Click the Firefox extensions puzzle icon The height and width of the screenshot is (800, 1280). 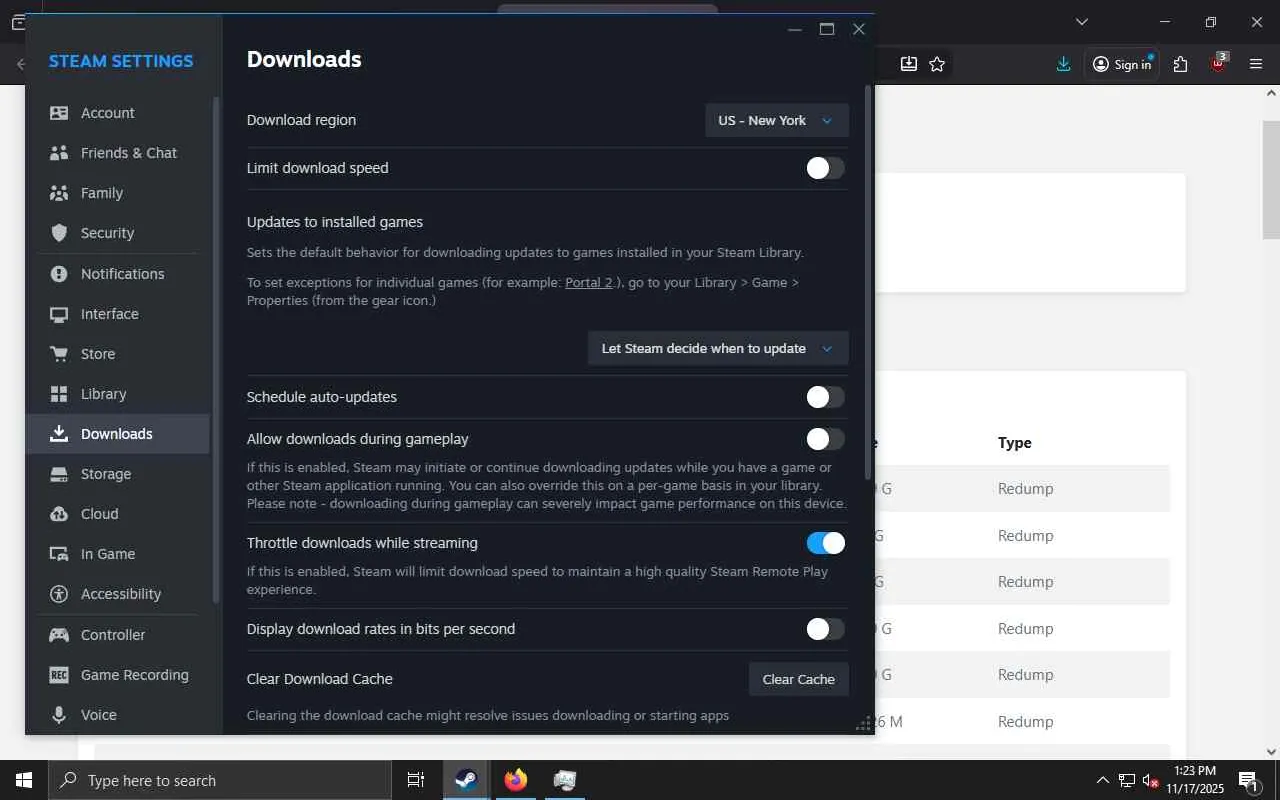click(x=1181, y=64)
